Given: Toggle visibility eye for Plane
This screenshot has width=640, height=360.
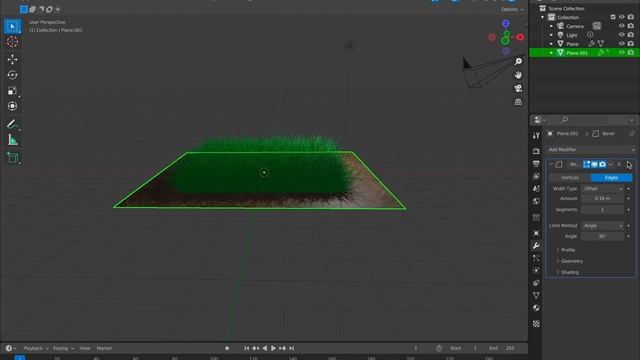Looking at the screenshot, I should point(622,44).
